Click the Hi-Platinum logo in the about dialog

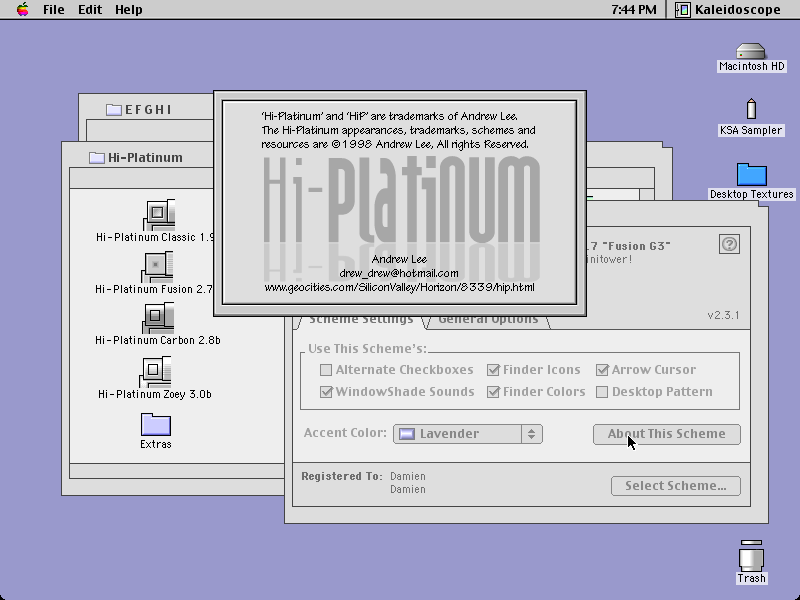(x=401, y=199)
